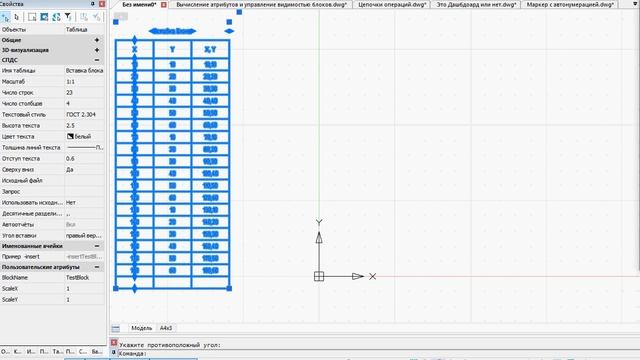Click the table's bottom-right corner grip
Viewport: 640px width, 360px height.
229,289
